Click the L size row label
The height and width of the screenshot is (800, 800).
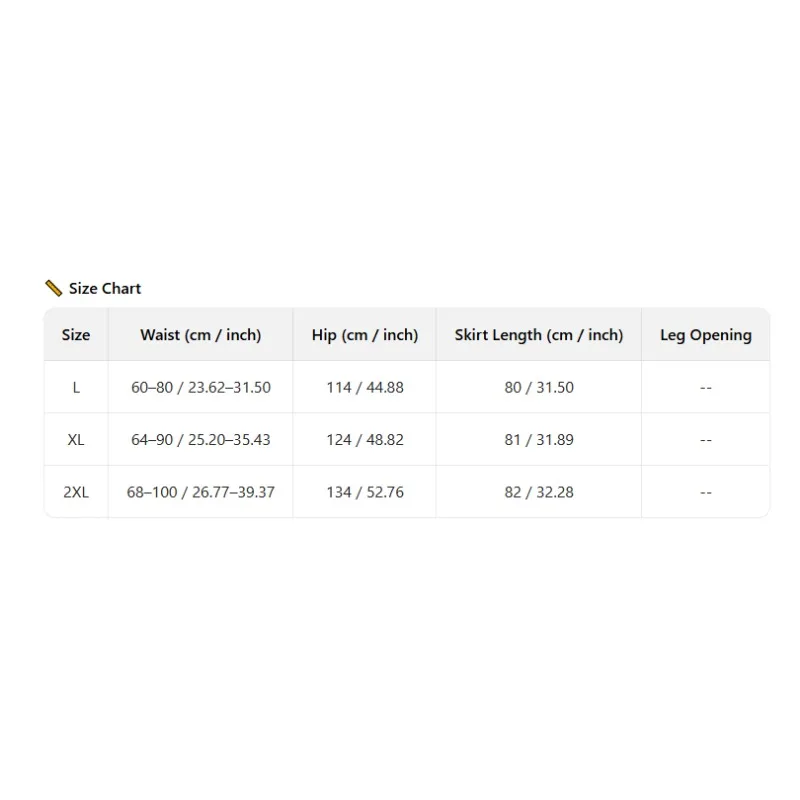76,388
